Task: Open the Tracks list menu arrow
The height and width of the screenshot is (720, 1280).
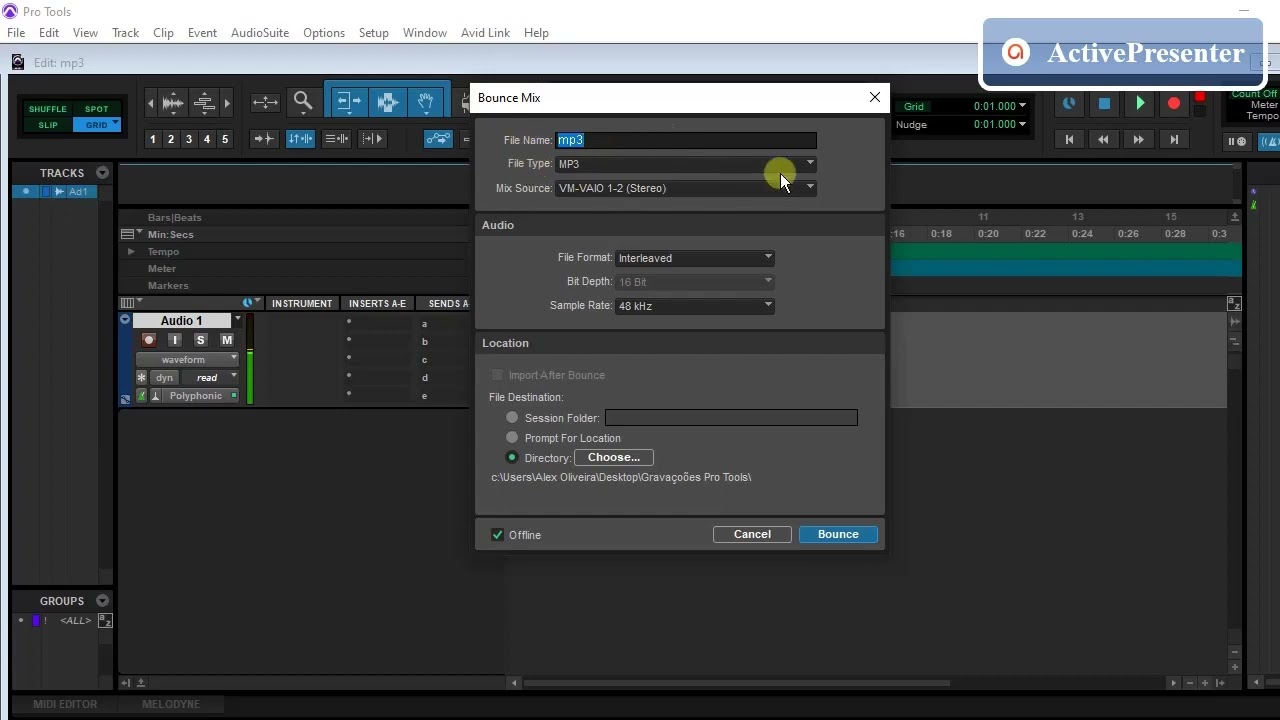Action: point(102,173)
